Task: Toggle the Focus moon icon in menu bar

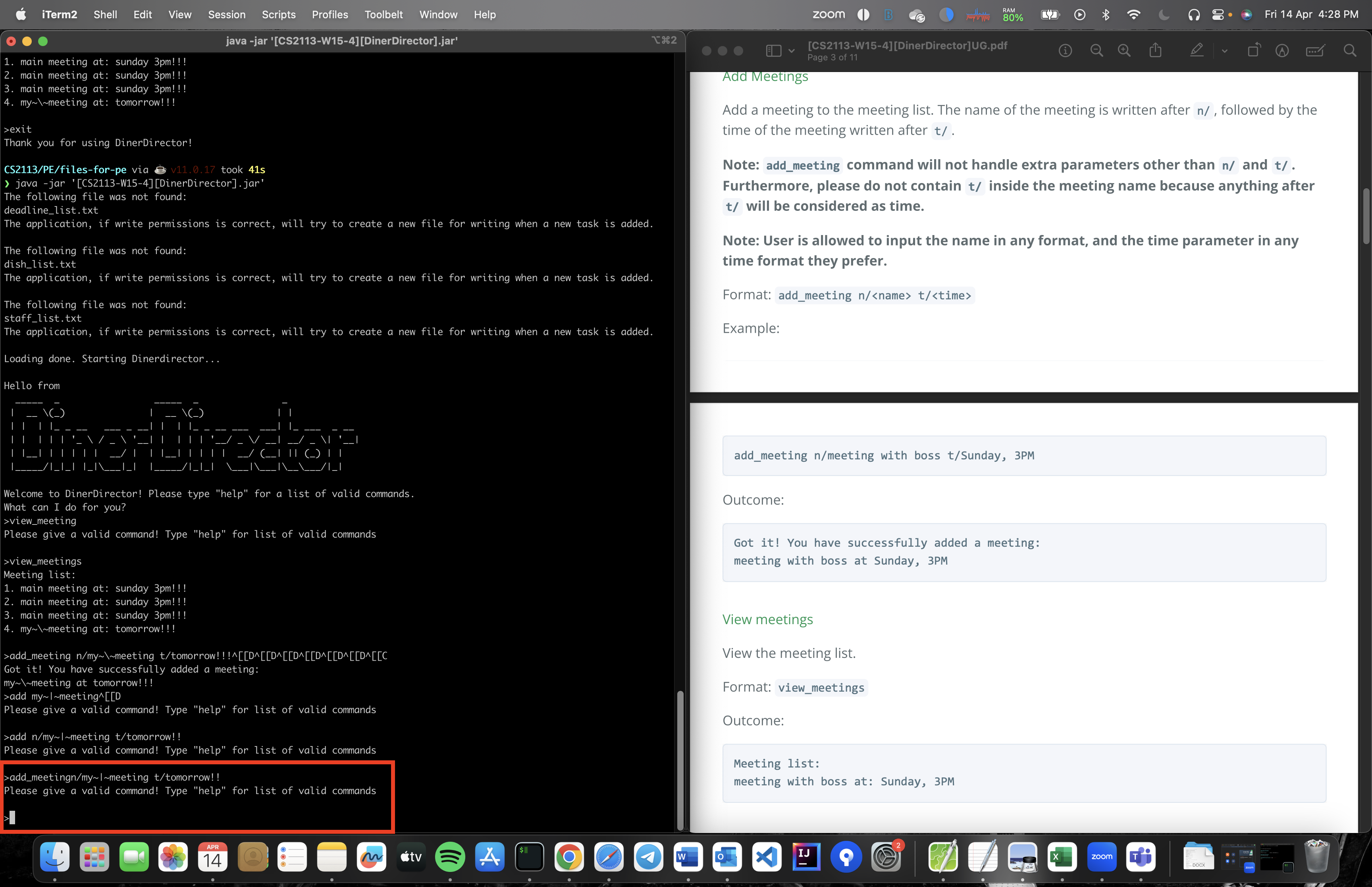Action: click(x=1164, y=14)
